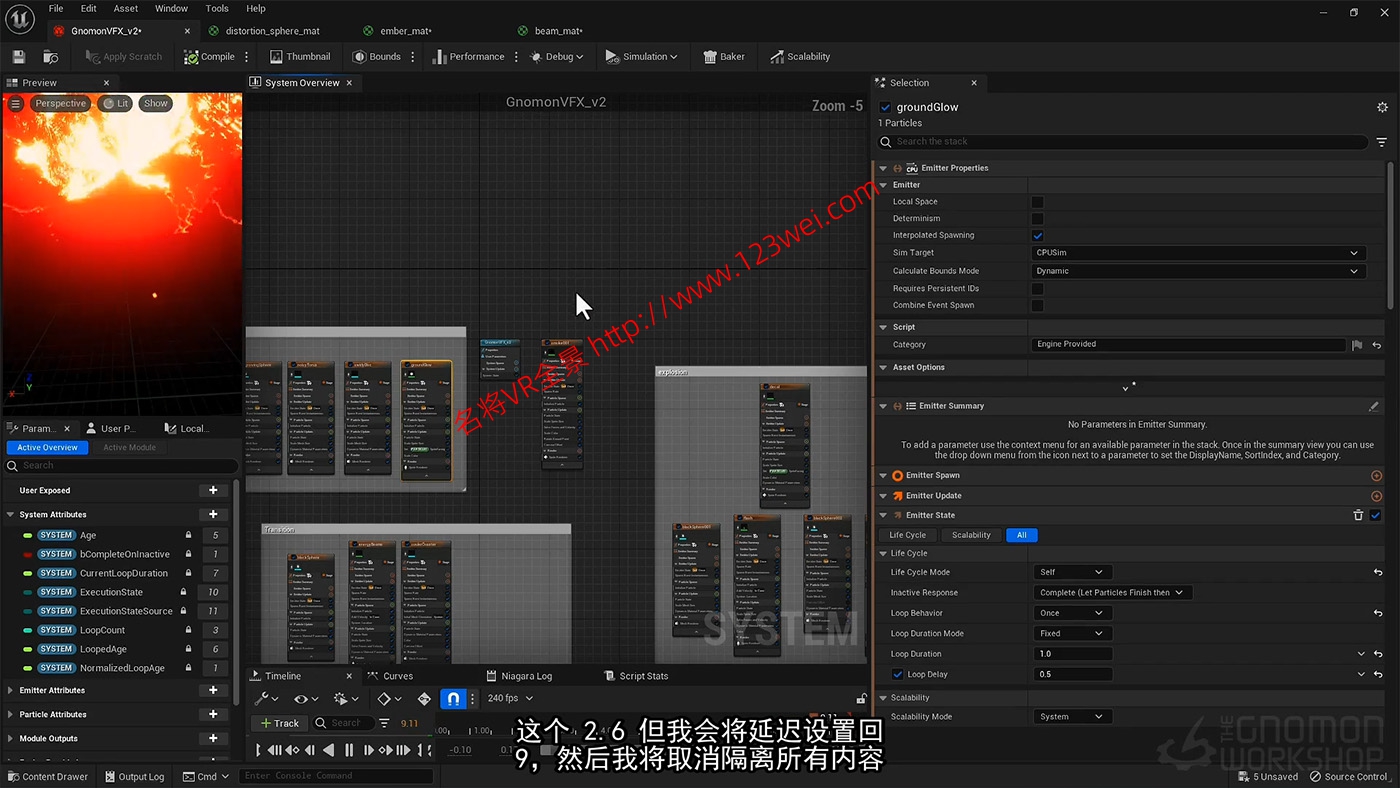This screenshot has height=788, width=1400.
Task: Disable Interpolated Spawning
Action: coord(1037,235)
